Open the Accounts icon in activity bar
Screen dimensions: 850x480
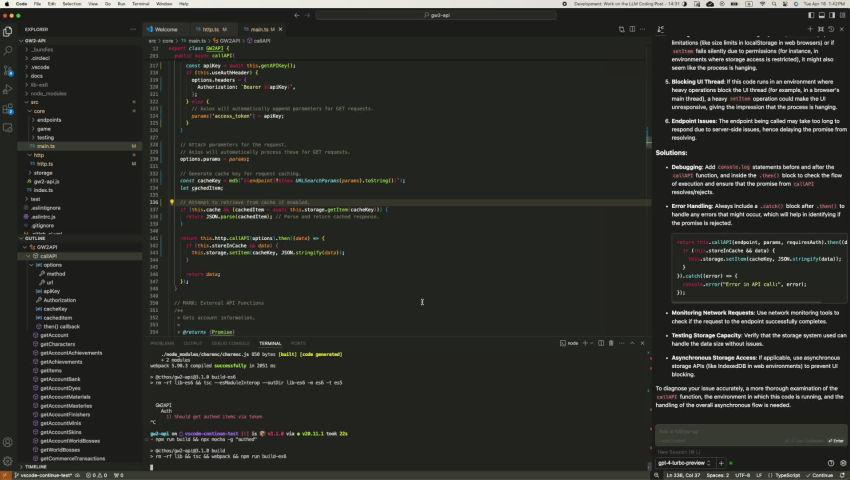tap(8, 441)
